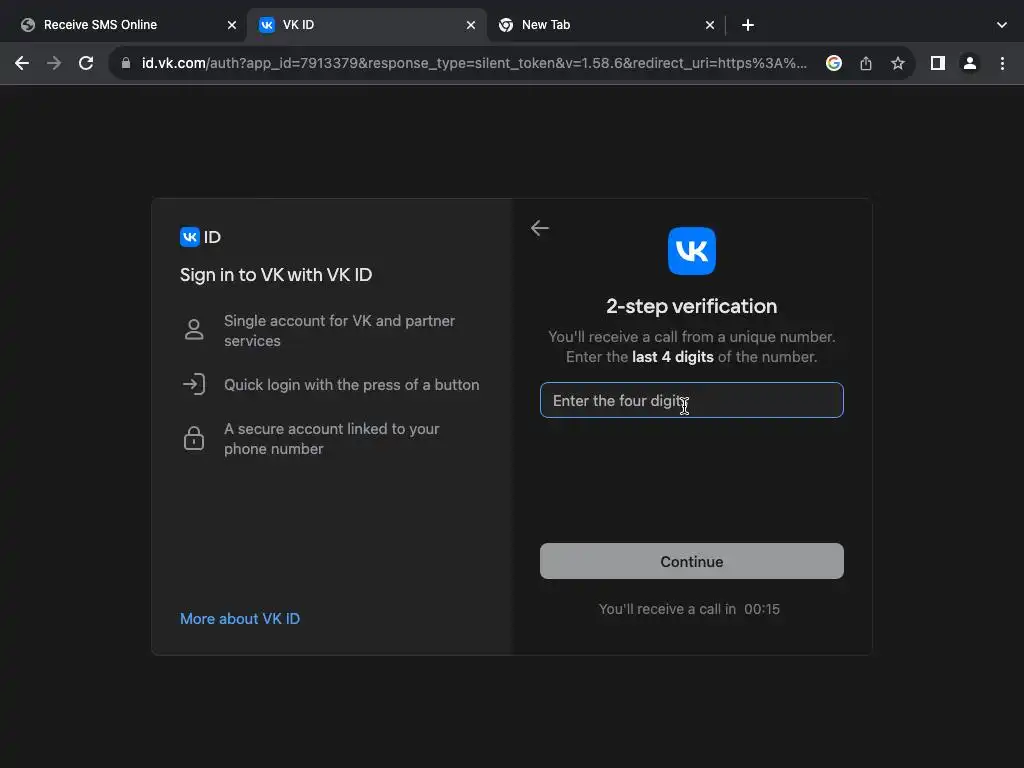The width and height of the screenshot is (1024, 768).
Task: Click the last 4 digits text
Action: 673,357
